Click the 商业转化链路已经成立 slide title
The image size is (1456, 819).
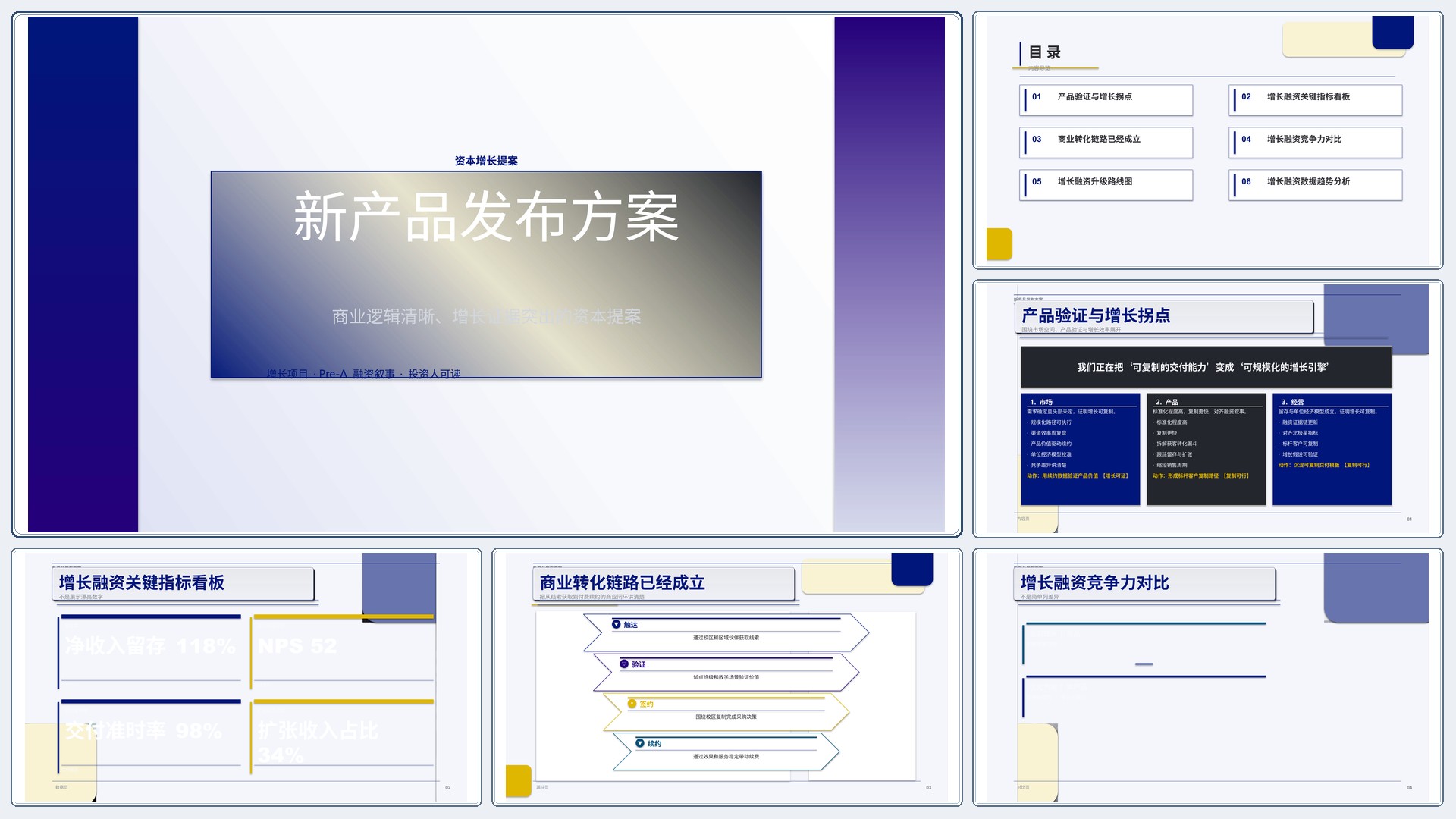(x=623, y=582)
